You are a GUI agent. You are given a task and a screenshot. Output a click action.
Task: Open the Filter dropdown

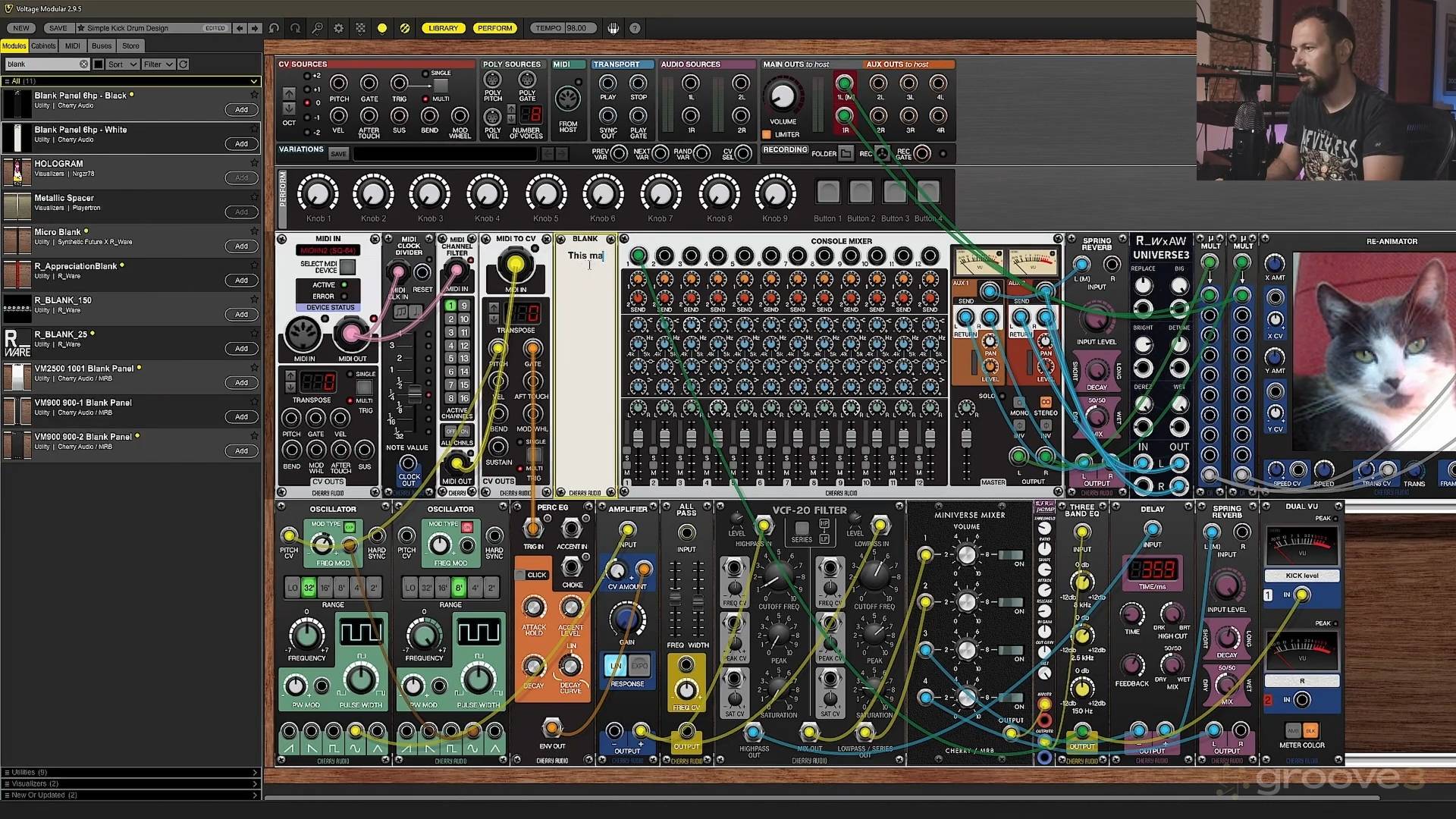(158, 64)
